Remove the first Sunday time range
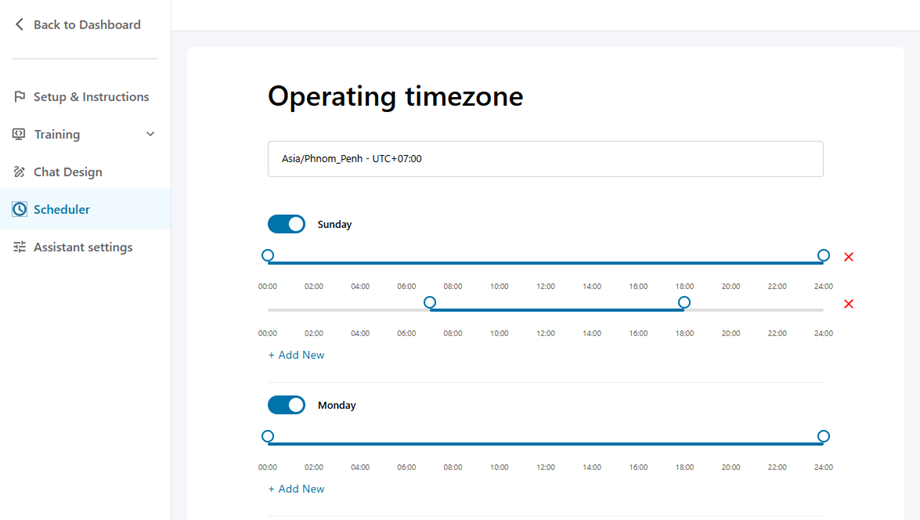Screen dimensions: 920x520 [x=849, y=257]
